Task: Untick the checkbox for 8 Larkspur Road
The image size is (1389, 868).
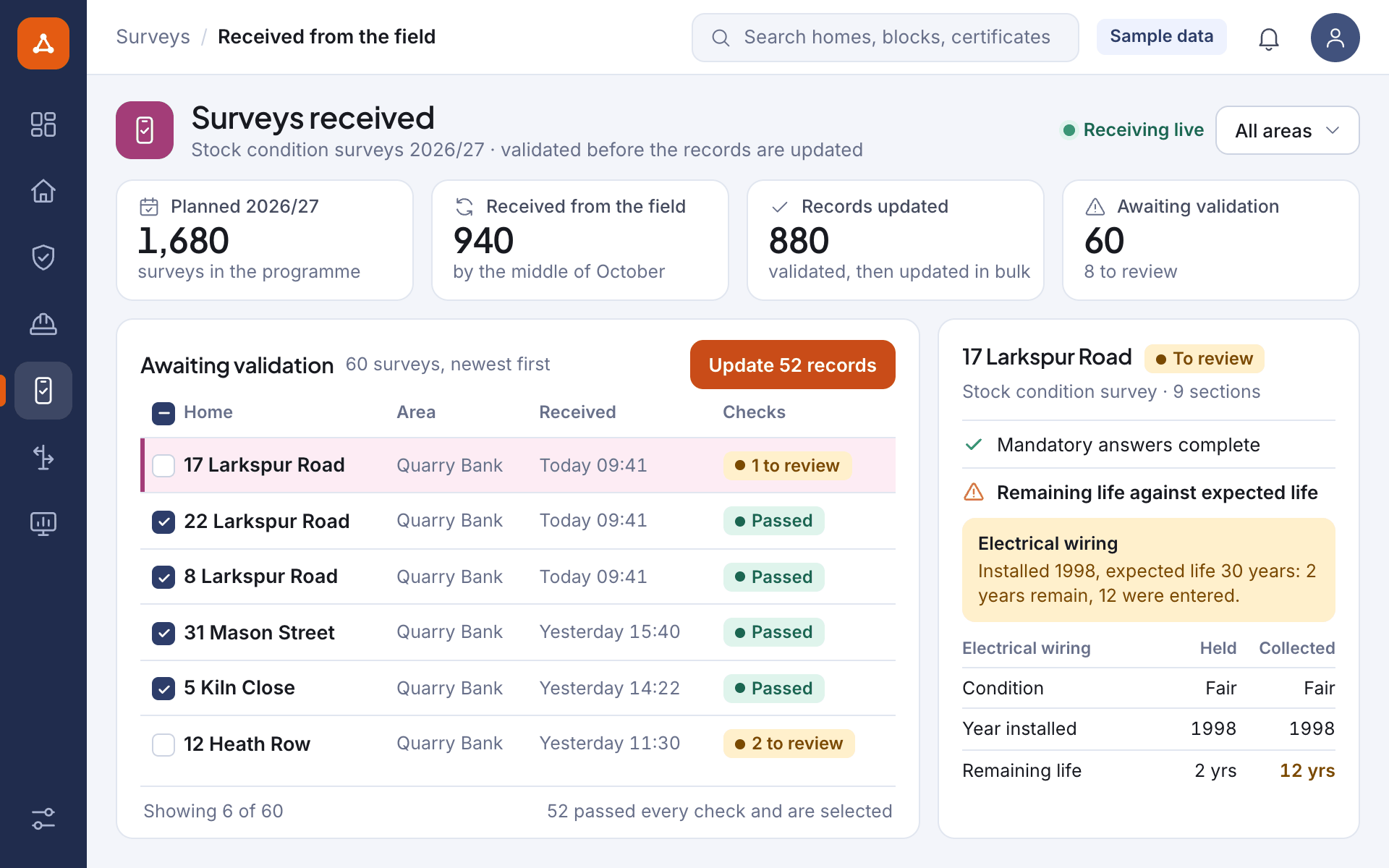Action: (x=163, y=577)
